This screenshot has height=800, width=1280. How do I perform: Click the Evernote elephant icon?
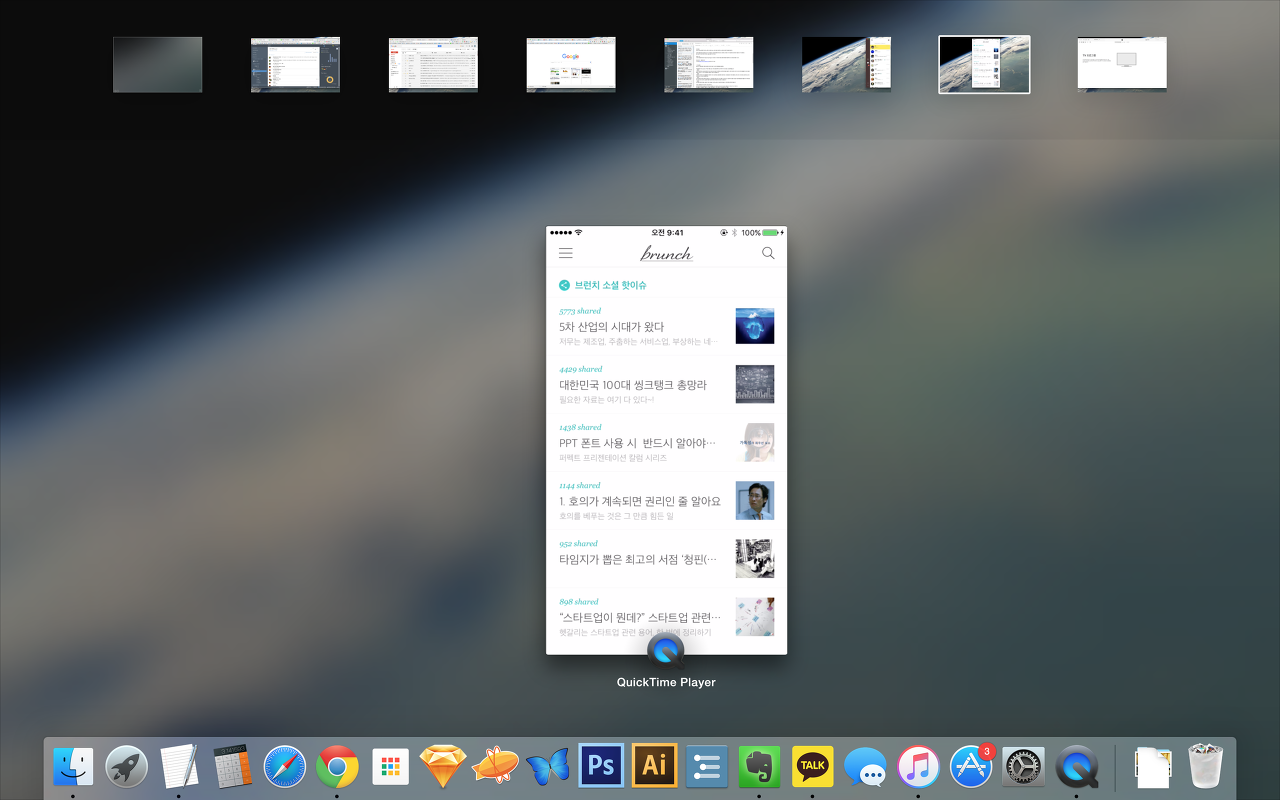(759, 767)
